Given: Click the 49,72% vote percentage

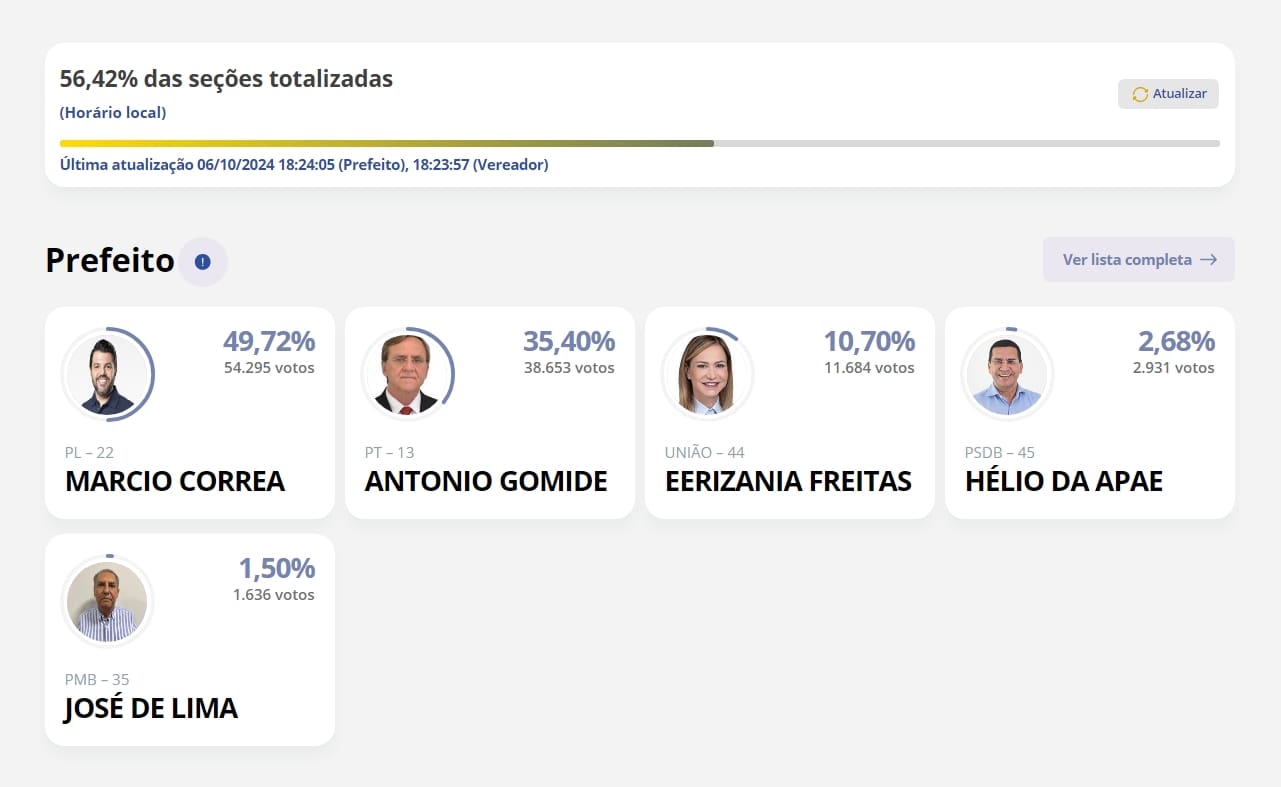Looking at the screenshot, I should [269, 342].
